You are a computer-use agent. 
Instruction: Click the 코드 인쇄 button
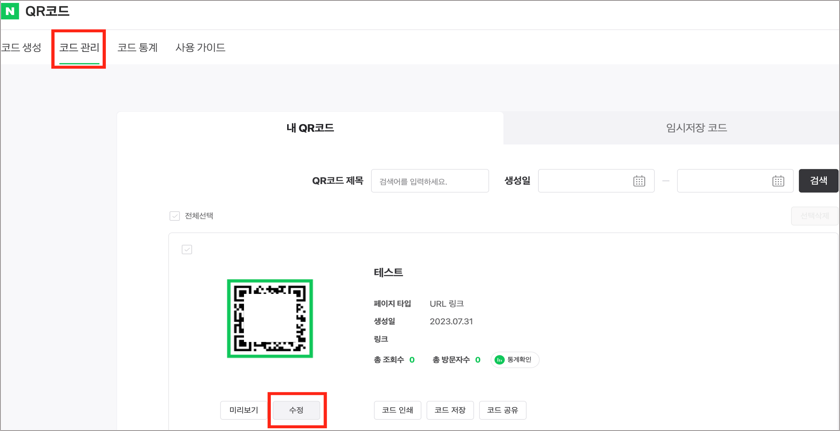398,411
